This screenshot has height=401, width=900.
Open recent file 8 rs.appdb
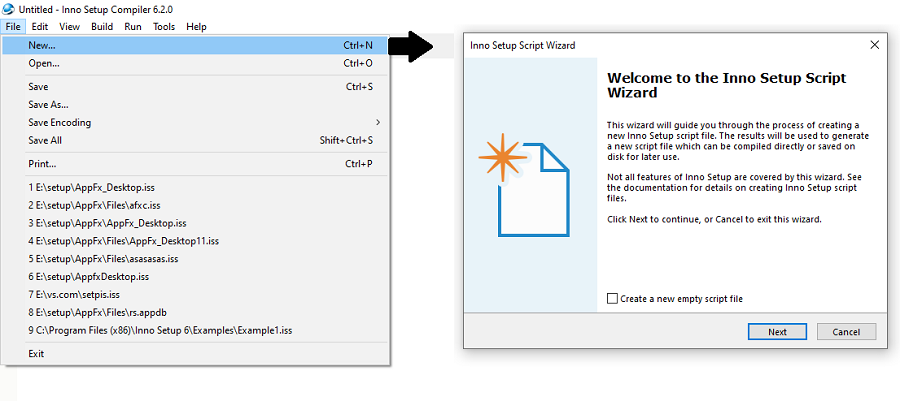point(195,313)
